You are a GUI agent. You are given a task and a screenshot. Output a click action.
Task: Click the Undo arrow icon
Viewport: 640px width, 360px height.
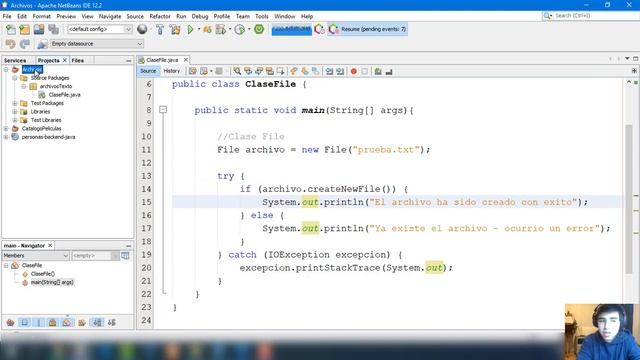(11, 44)
